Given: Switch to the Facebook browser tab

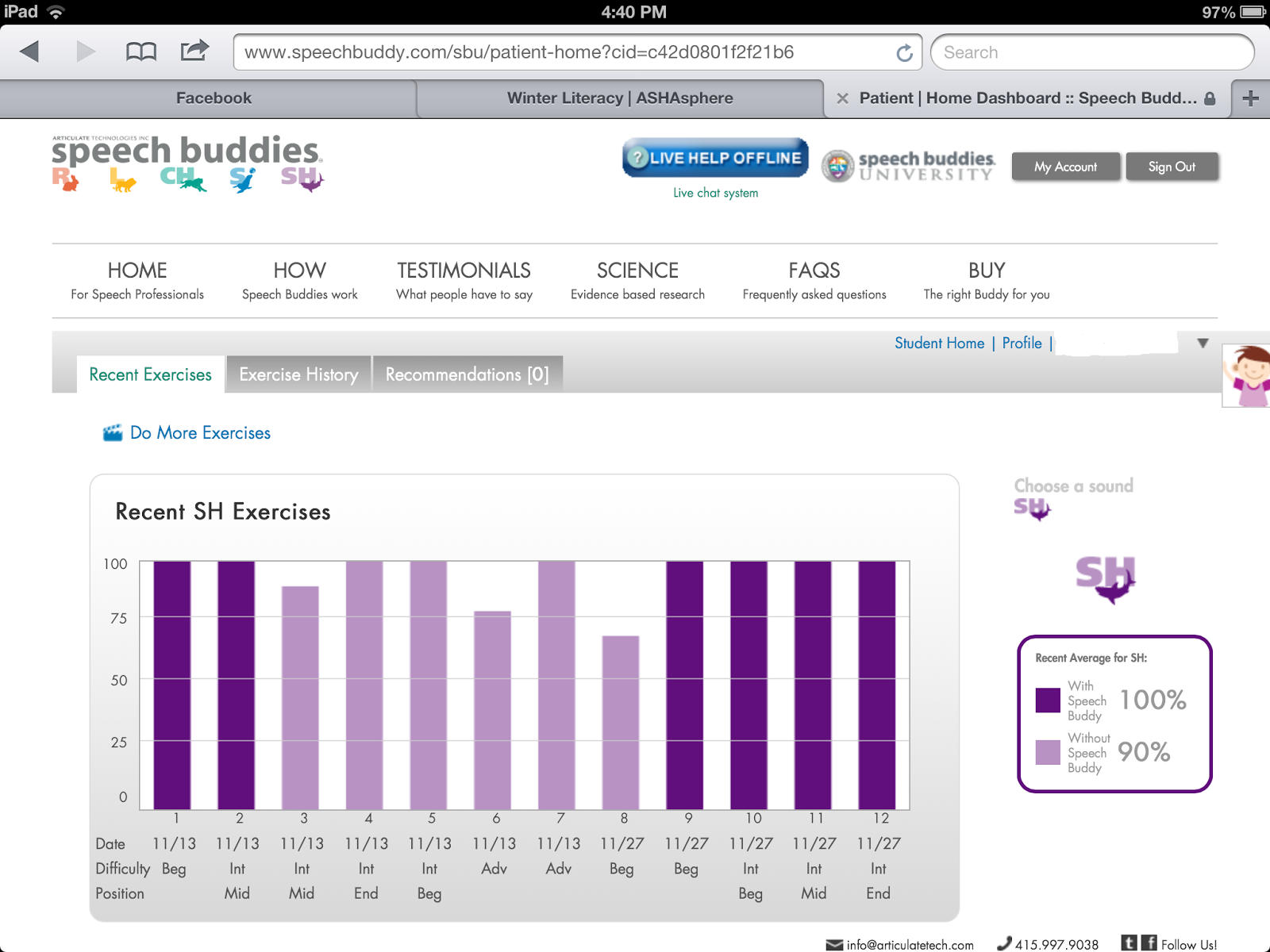Looking at the screenshot, I should point(209,98).
